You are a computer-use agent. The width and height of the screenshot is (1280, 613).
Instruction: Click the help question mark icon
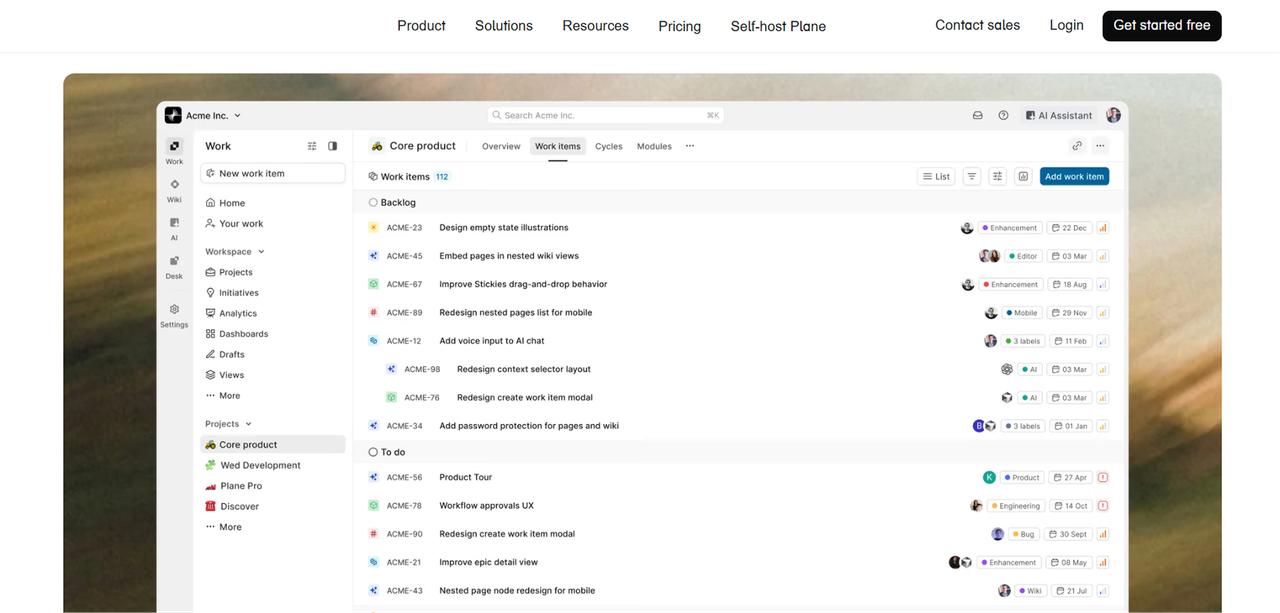(x=1003, y=116)
